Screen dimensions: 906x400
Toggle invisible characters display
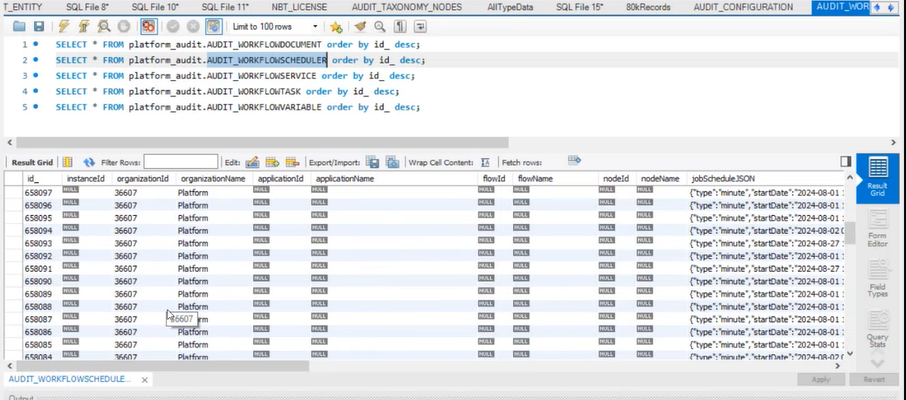click(x=400, y=27)
